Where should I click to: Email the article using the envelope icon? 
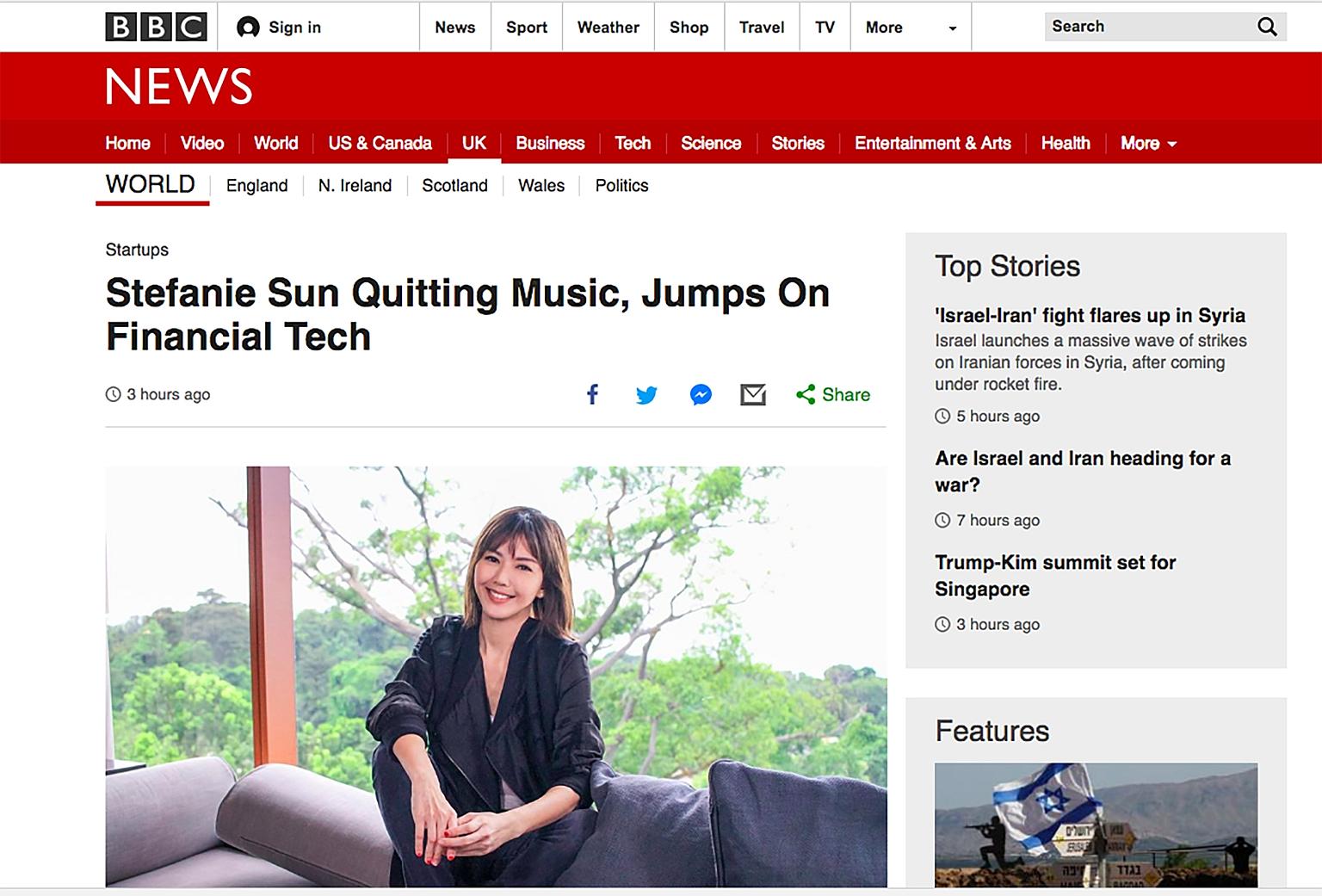tap(753, 395)
